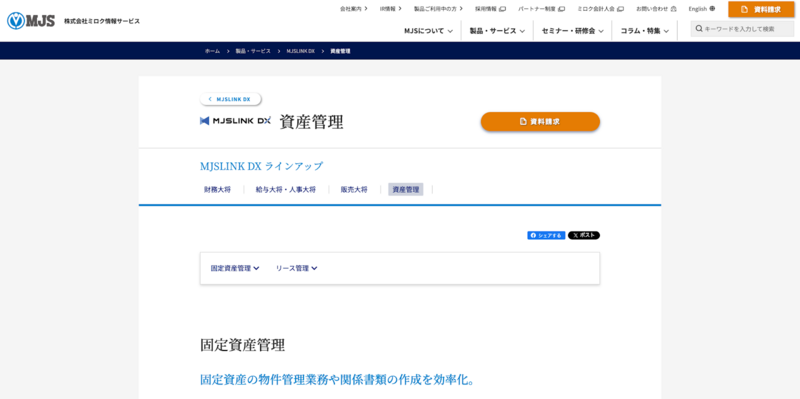
Task: Open 採用情報 external link
Action: [x=490, y=9]
